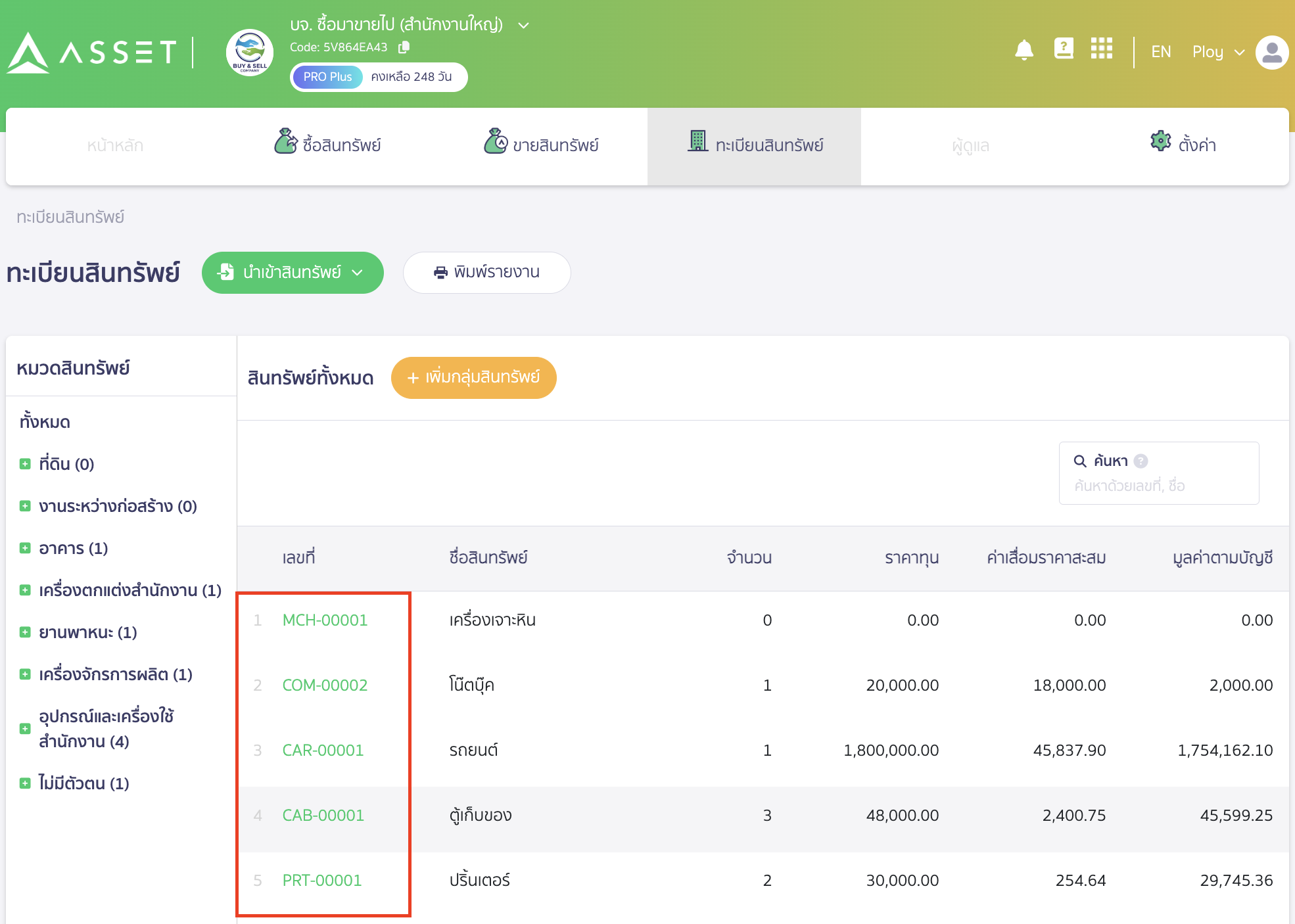Screen dimensions: 1295x924
Task: Open asset link CAR-00001
Action: click(323, 750)
